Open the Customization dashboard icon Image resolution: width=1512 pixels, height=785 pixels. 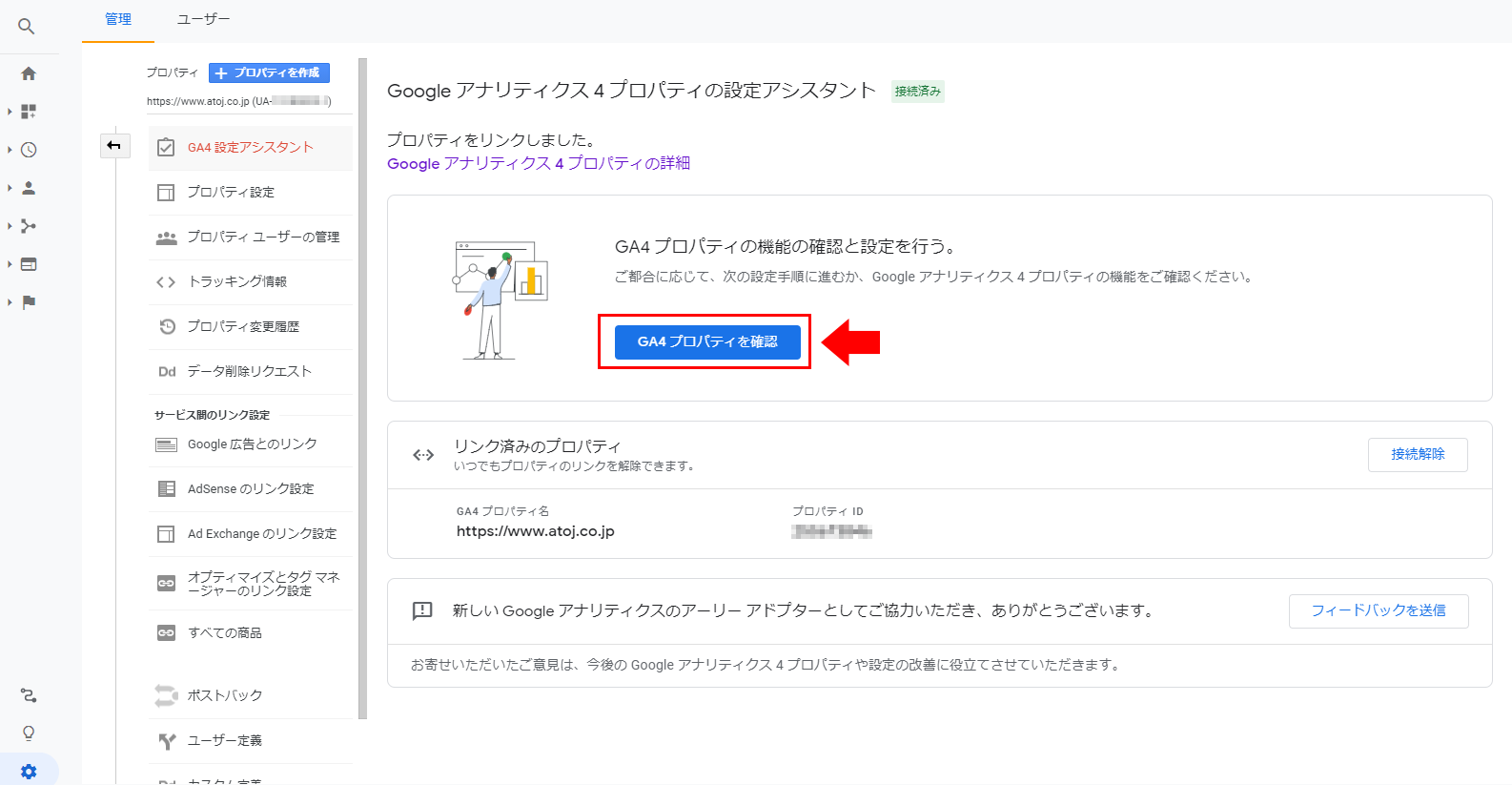coord(29,112)
